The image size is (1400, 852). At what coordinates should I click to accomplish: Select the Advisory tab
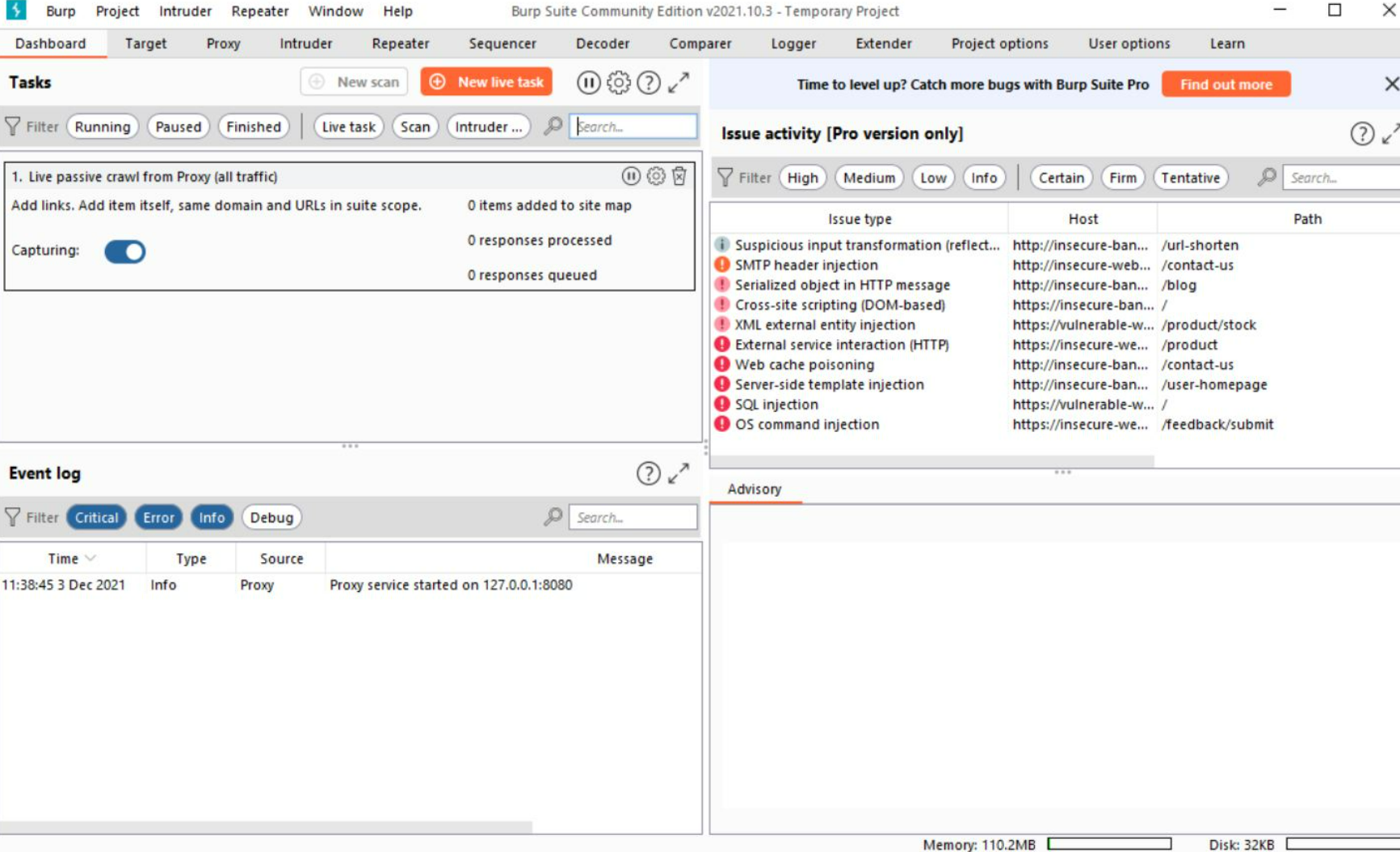click(x=755, y=489)
